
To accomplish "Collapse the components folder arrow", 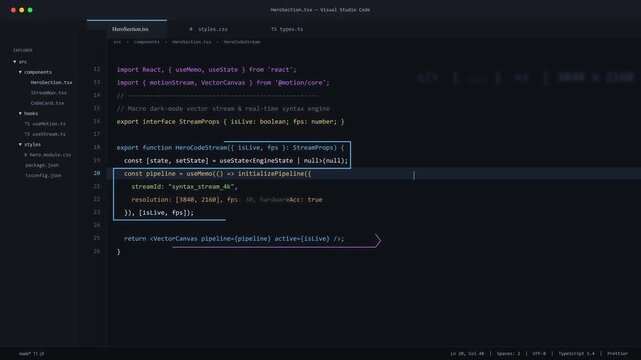I will click(x=20, y=72).
